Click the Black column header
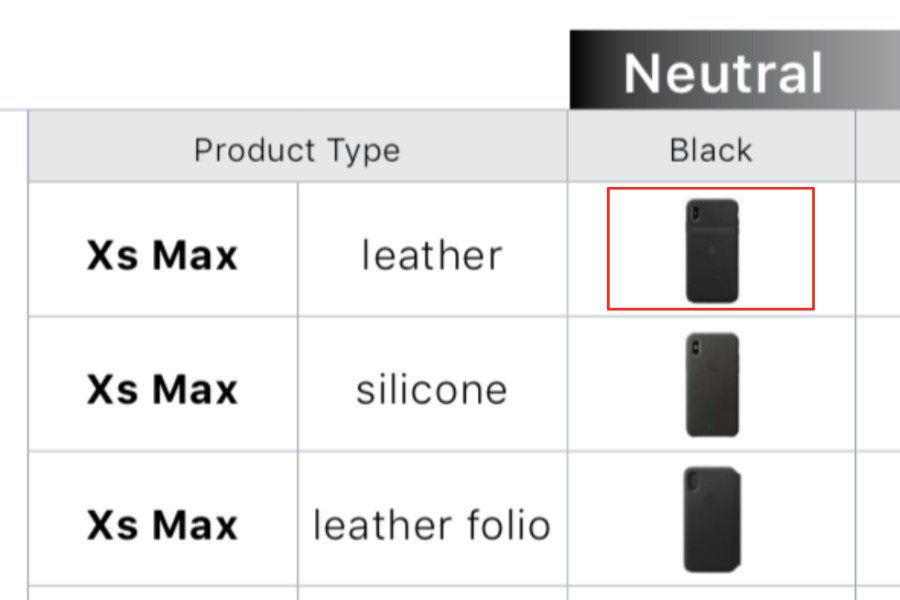Screen dimensions: 900x600 coord(711,151)
